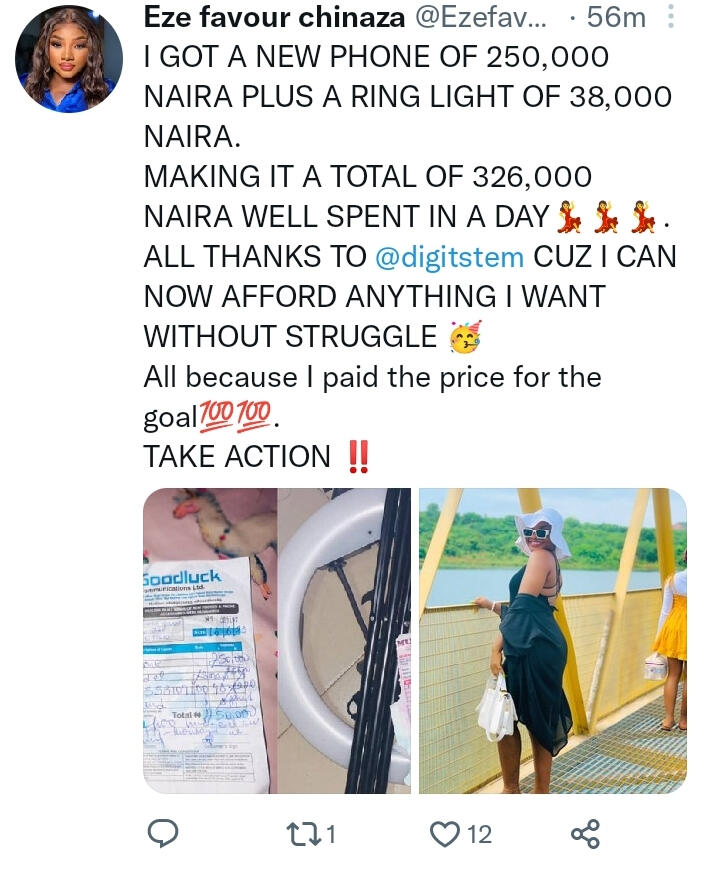Open the receipt and ring light photo

tap(277, 641)
